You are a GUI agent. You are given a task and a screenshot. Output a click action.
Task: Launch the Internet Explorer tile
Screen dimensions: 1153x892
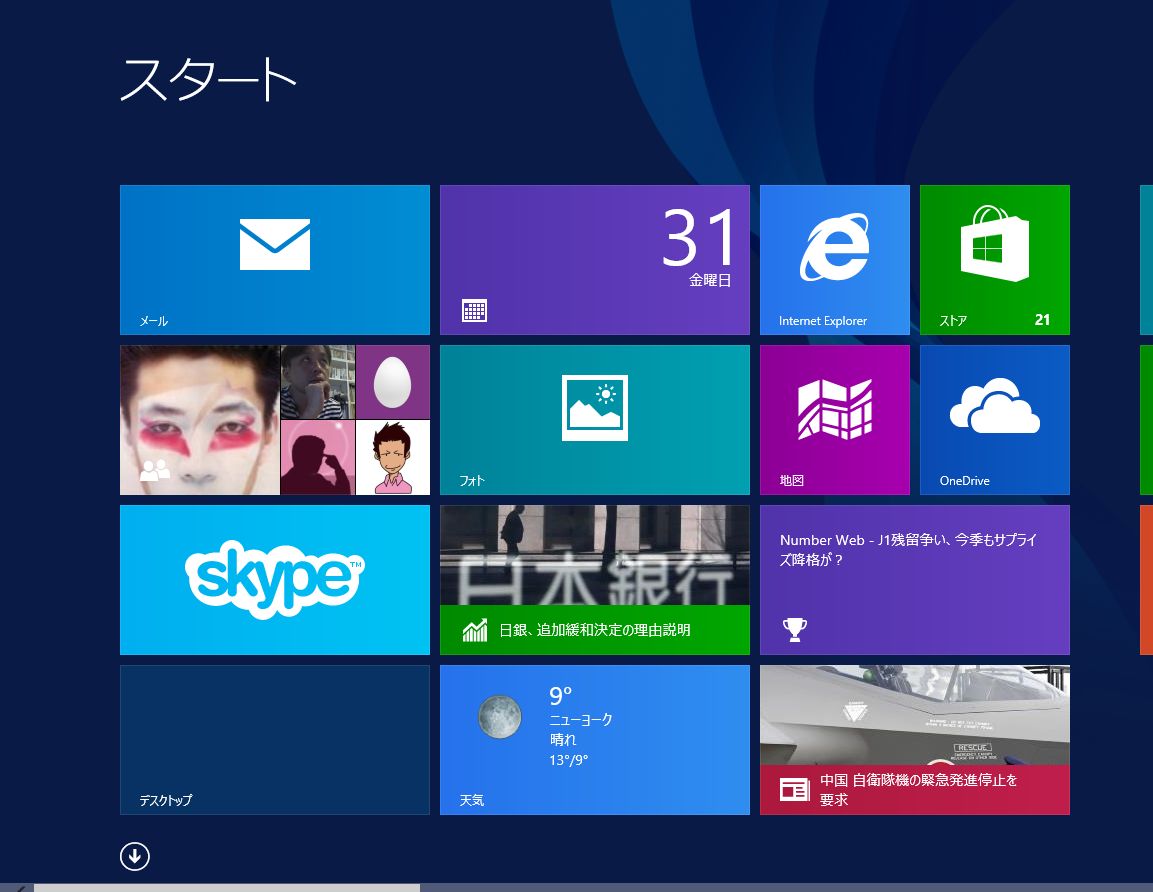(835, 260)
